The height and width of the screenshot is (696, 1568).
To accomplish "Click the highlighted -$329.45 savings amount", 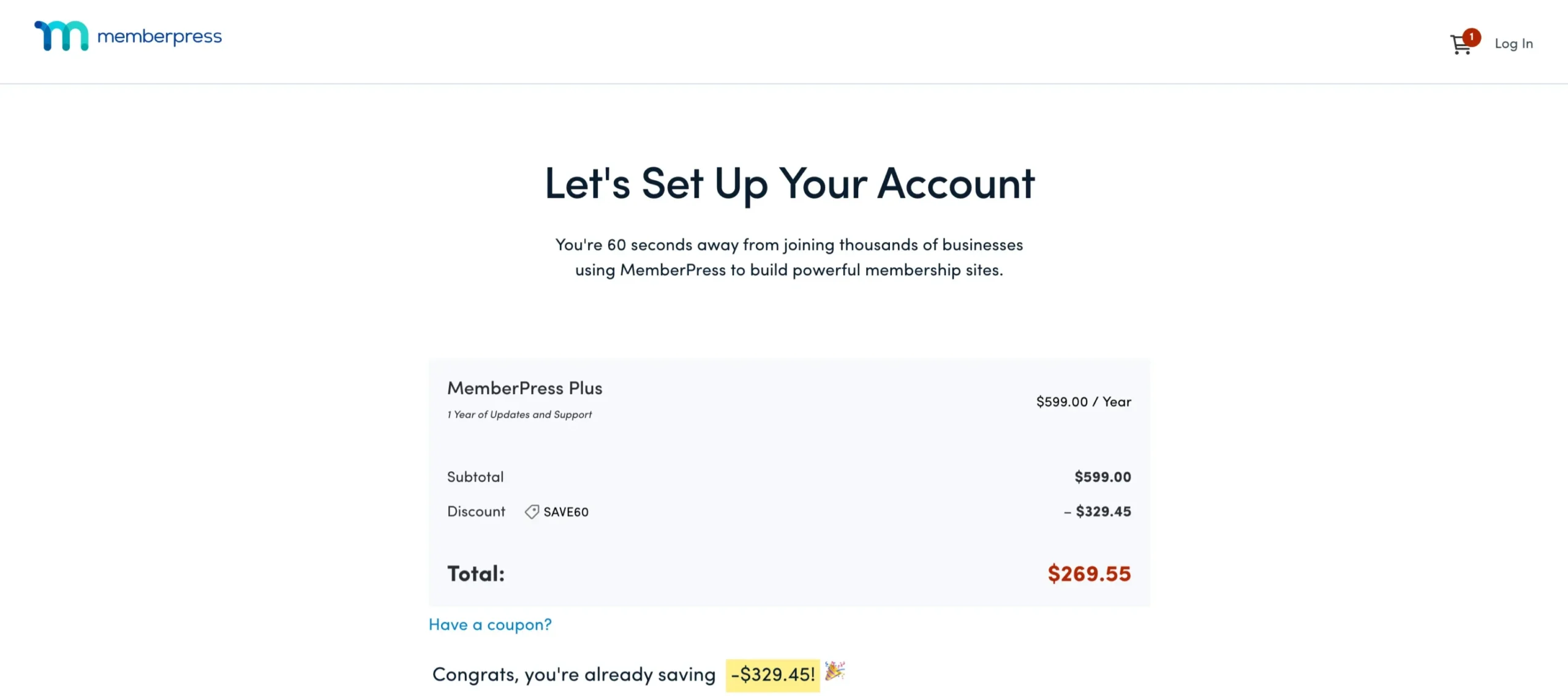I will click(772, 675).
